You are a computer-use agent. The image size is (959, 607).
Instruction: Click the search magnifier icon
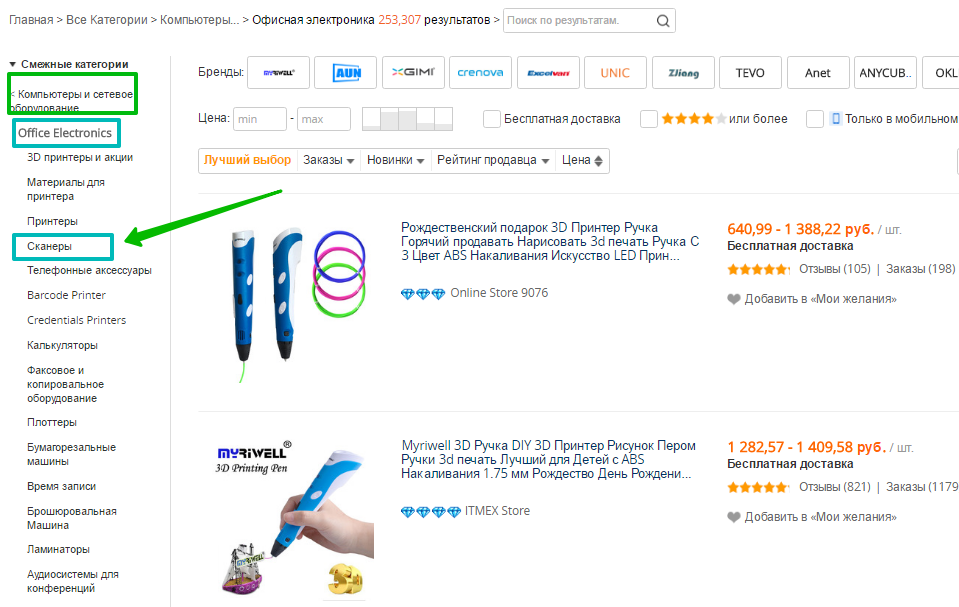coord(663,20)
